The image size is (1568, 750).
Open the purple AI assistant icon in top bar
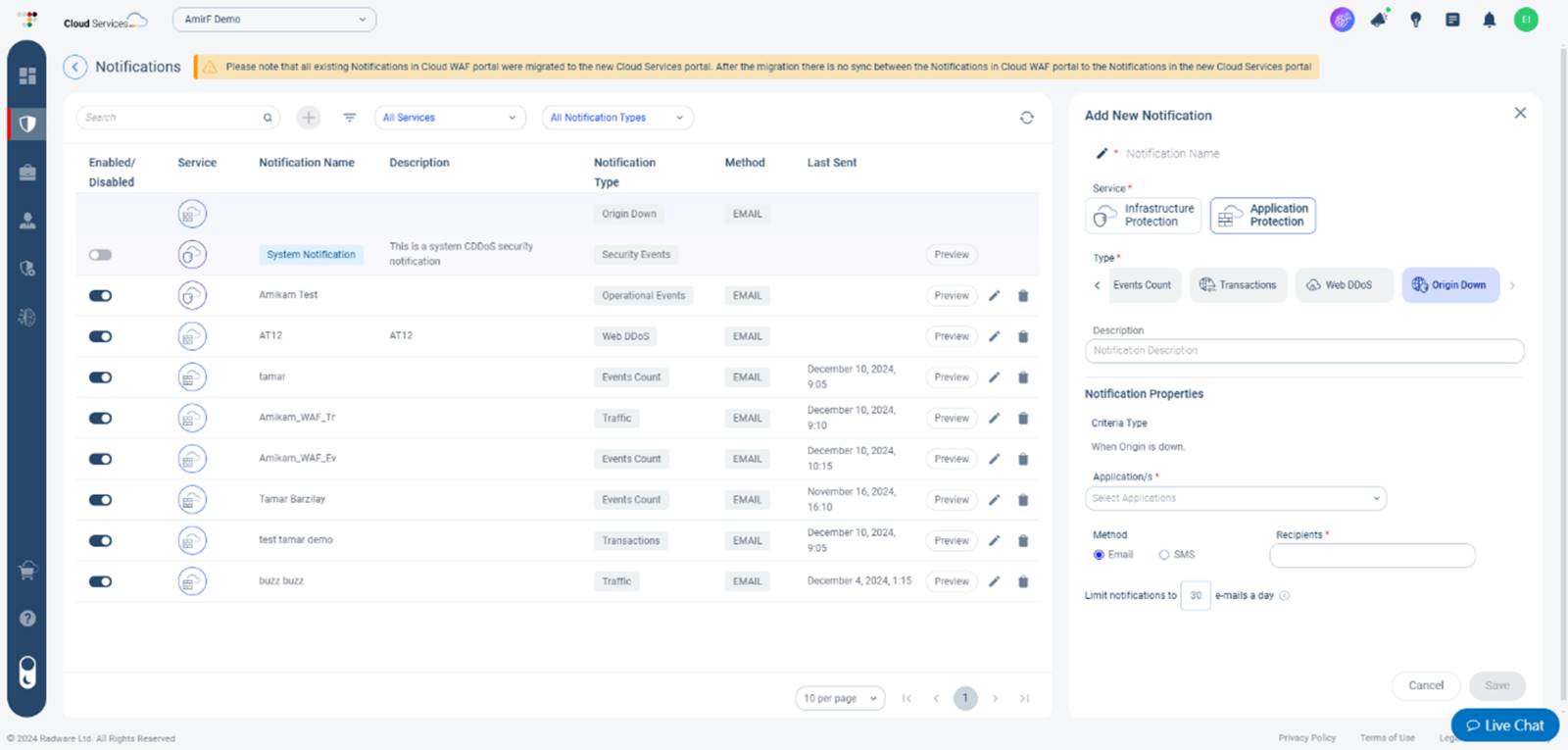coord(1342,20)
